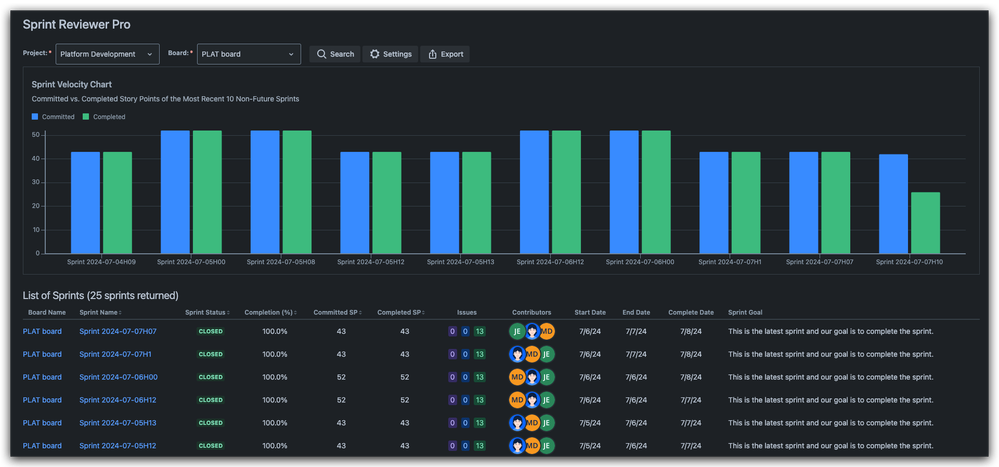Click green Completed bar for Sprint 2024-07-05H13
Image resolution: width=999 pixels, height=467 pixels.
477,203
